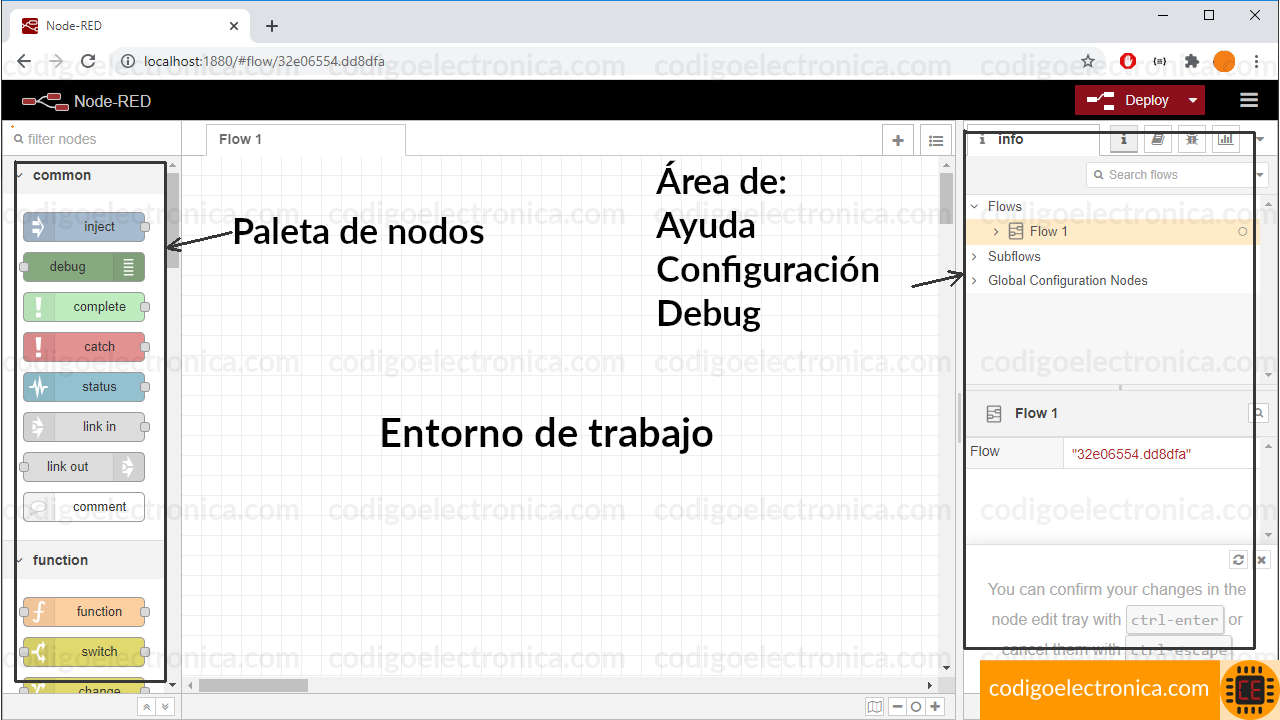Screen dimensions: 1280x720
Task: Click the browser address bar
Action: tap(600, 61)
